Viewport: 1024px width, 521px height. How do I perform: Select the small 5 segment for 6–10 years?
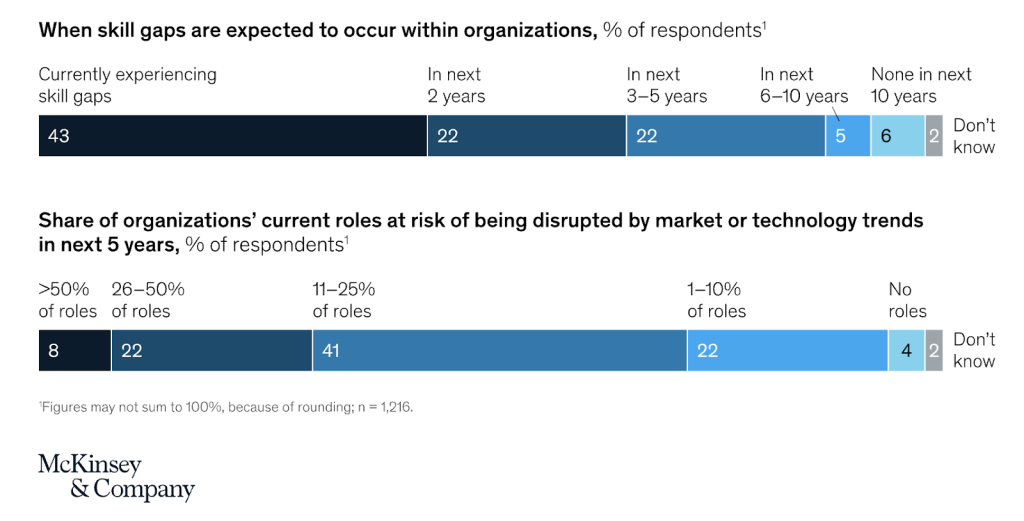click(x=847, y=136)
